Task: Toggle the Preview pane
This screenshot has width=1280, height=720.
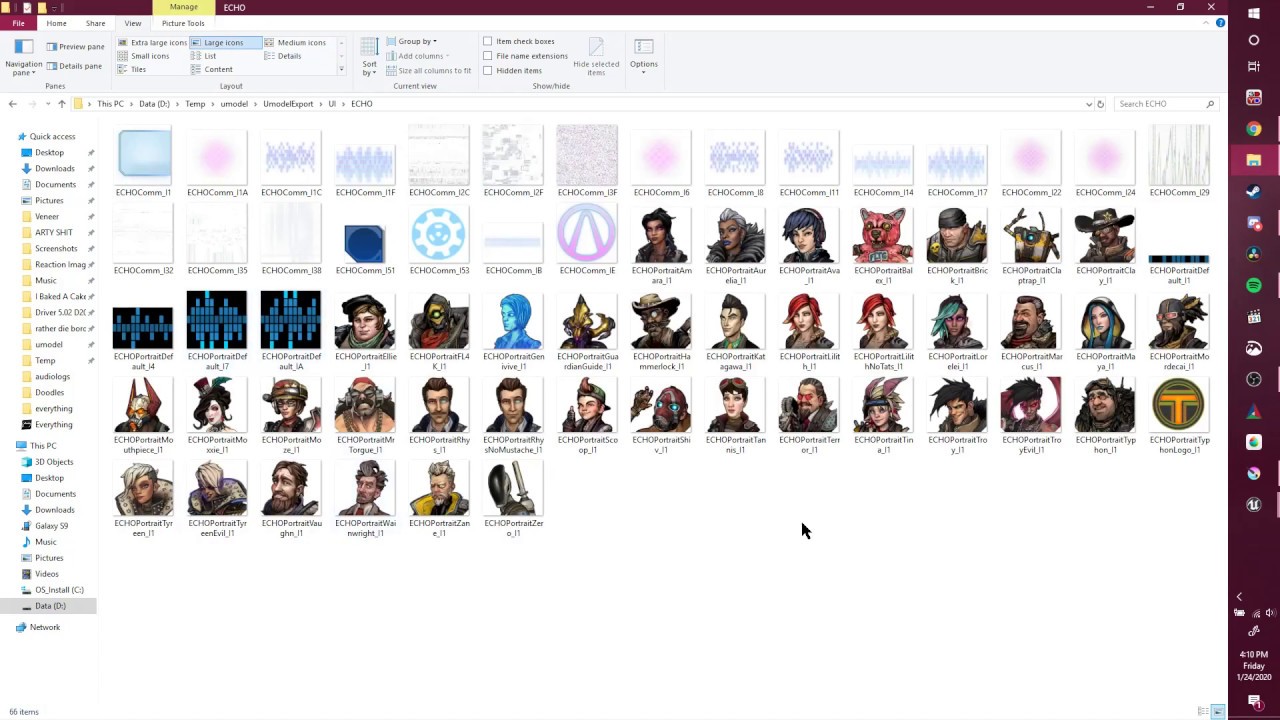Action: pyautogui.click(x=75, y=46)
